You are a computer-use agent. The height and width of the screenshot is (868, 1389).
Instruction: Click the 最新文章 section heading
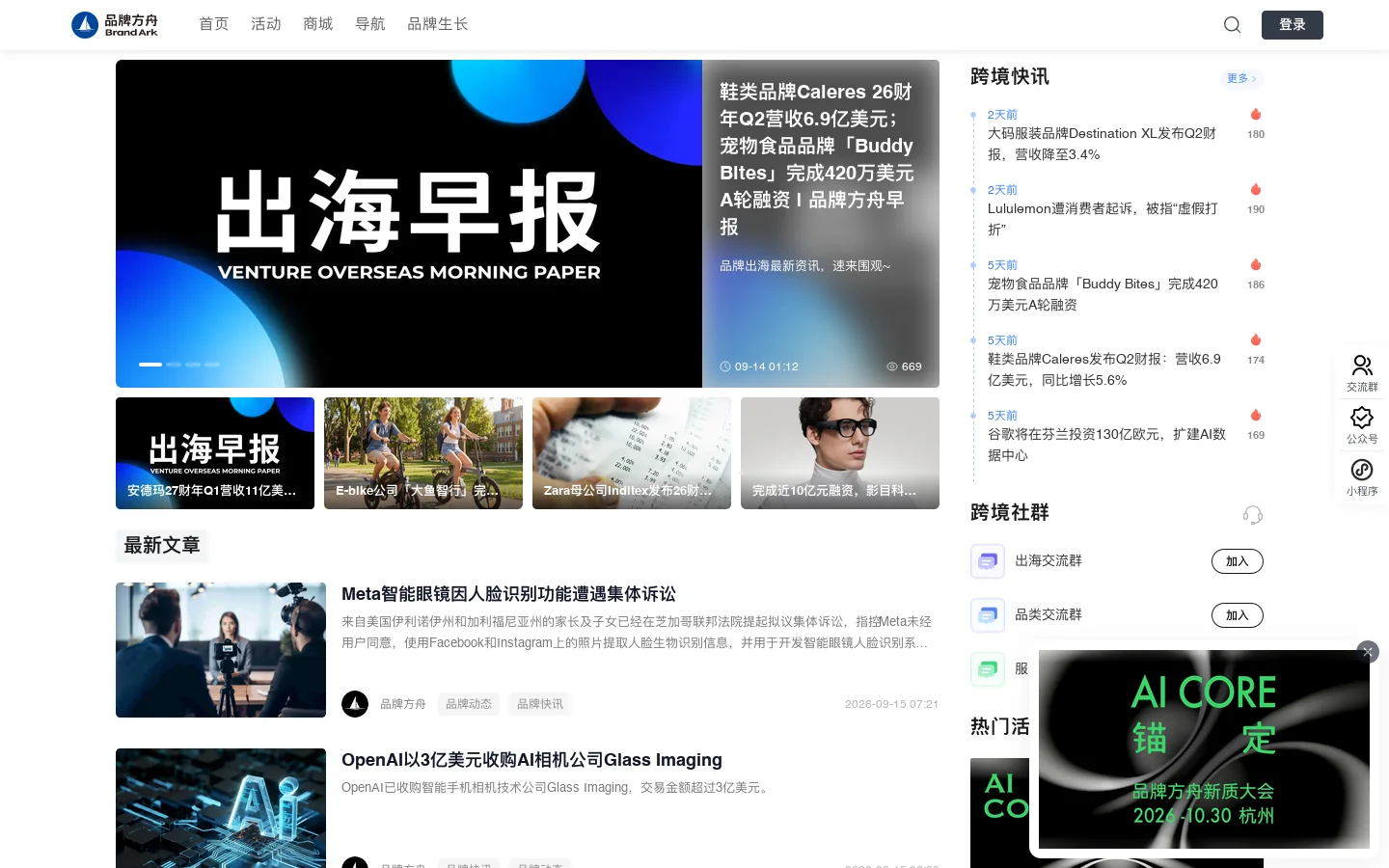[162, 546]
